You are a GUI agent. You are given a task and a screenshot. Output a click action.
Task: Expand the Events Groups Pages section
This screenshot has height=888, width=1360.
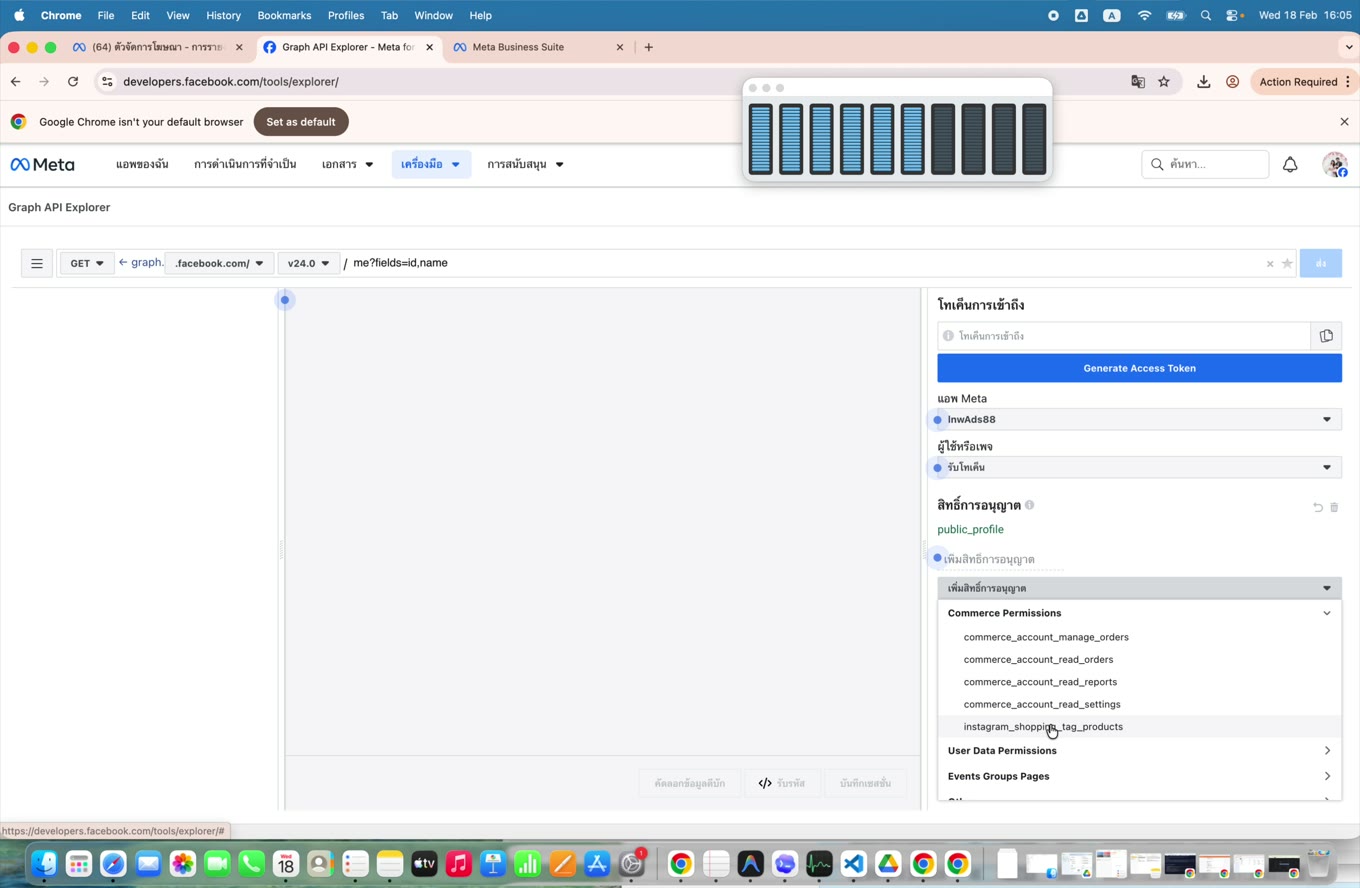(x=1139, y=777)
